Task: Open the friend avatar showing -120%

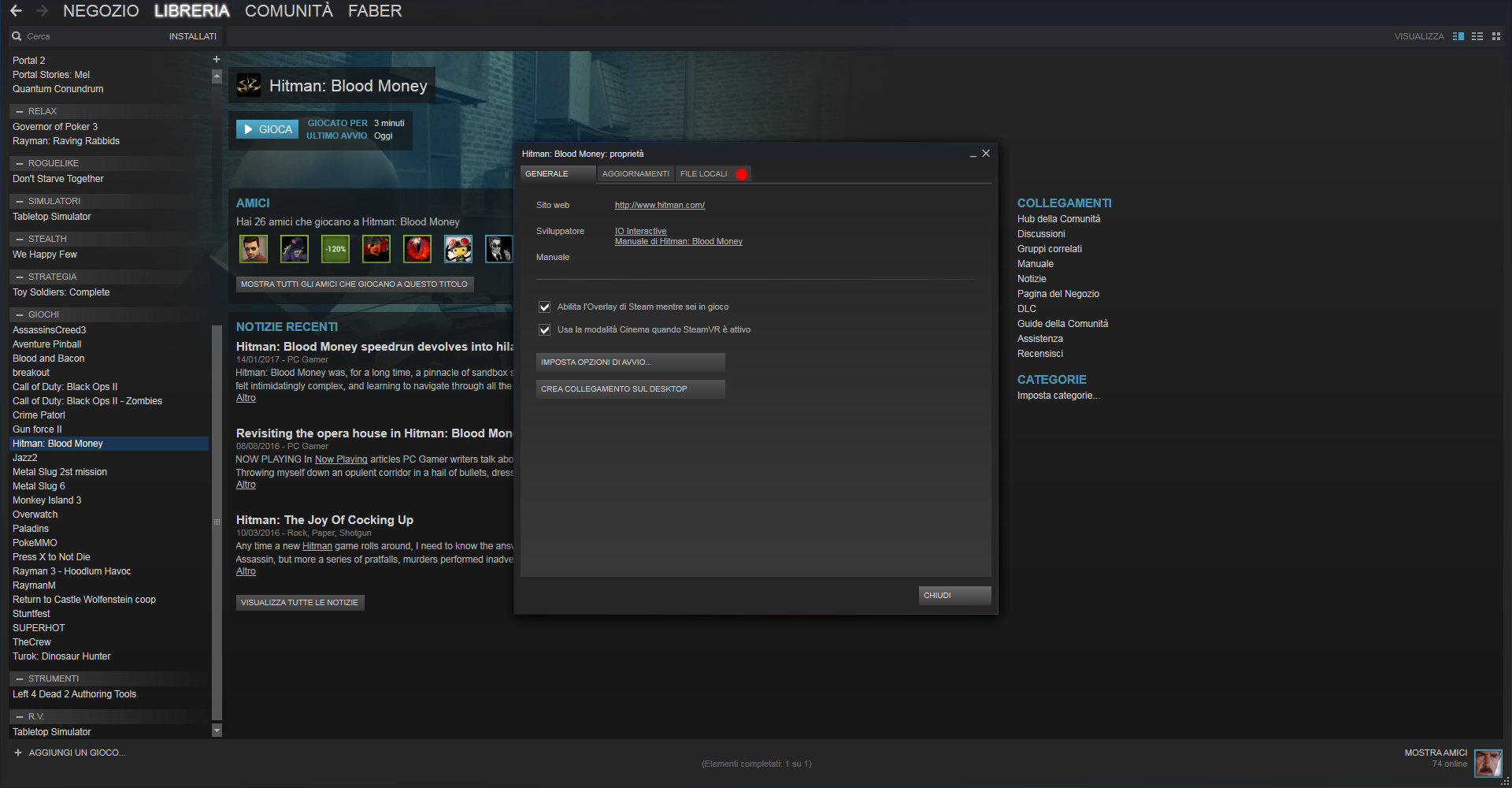Action: (335, 249)
